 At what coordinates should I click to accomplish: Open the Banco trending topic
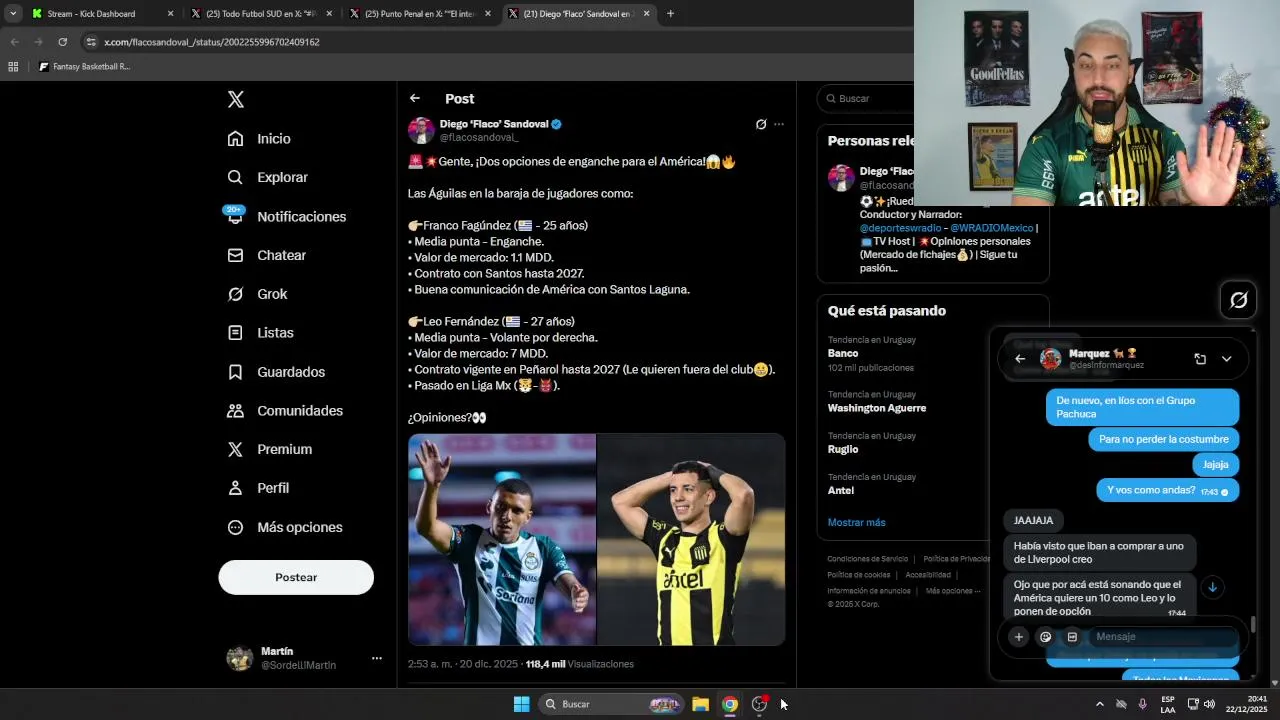(843, 353)
